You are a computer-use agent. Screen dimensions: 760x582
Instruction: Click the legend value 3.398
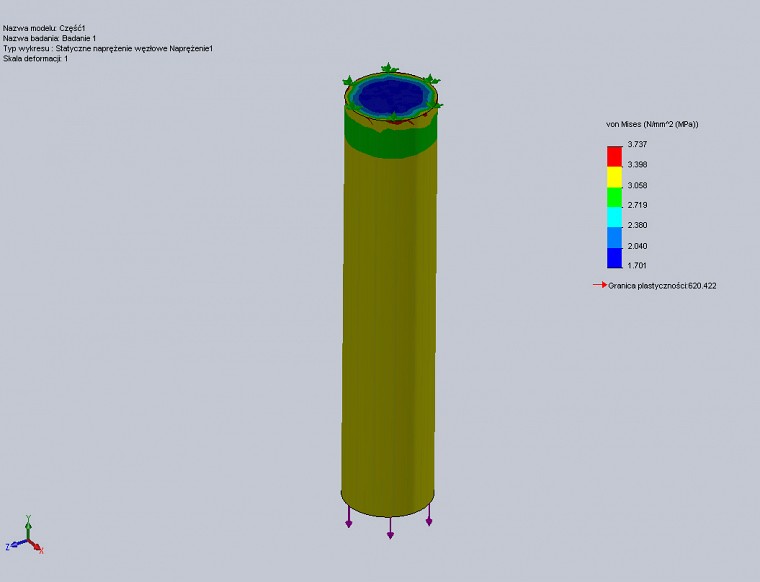(637, 164)
